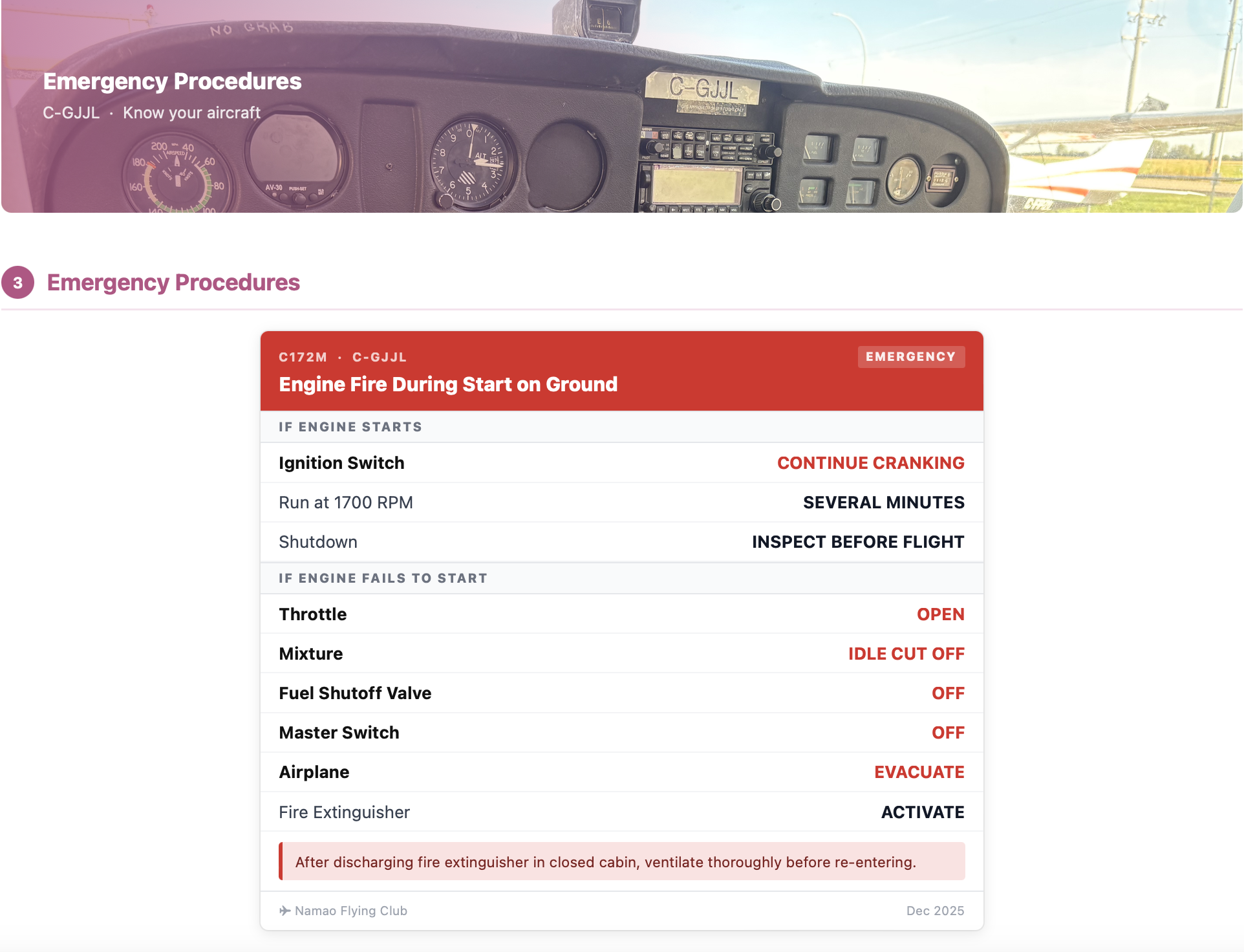Click the altimeter gauge in the cockpit photo
Screen dimensions: 1244x952
click(472, 164)
